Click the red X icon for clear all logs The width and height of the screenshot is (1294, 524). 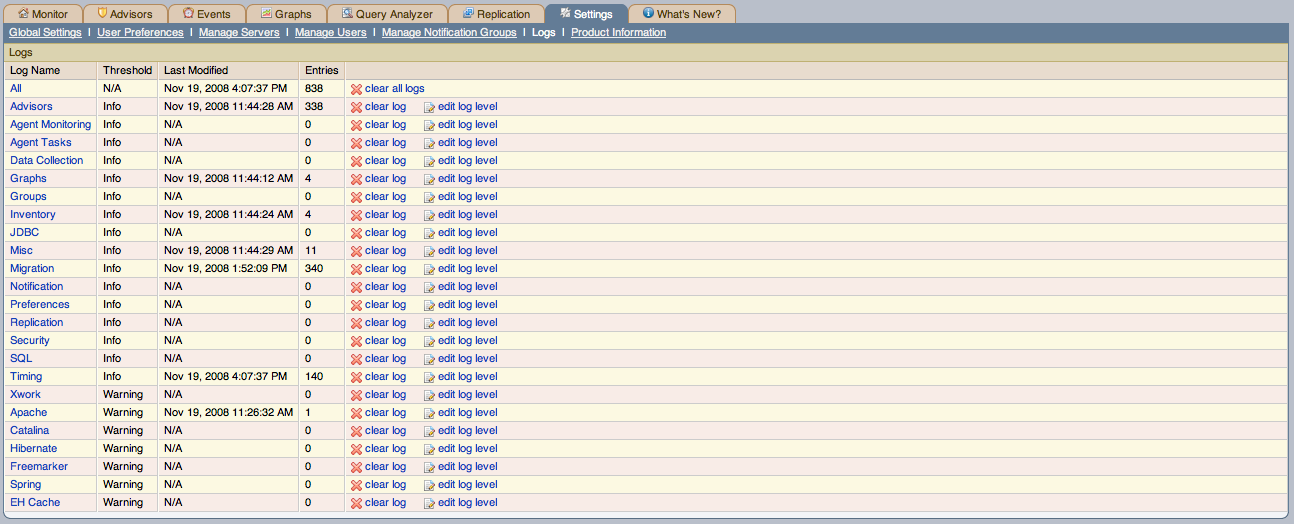[356, 89]
